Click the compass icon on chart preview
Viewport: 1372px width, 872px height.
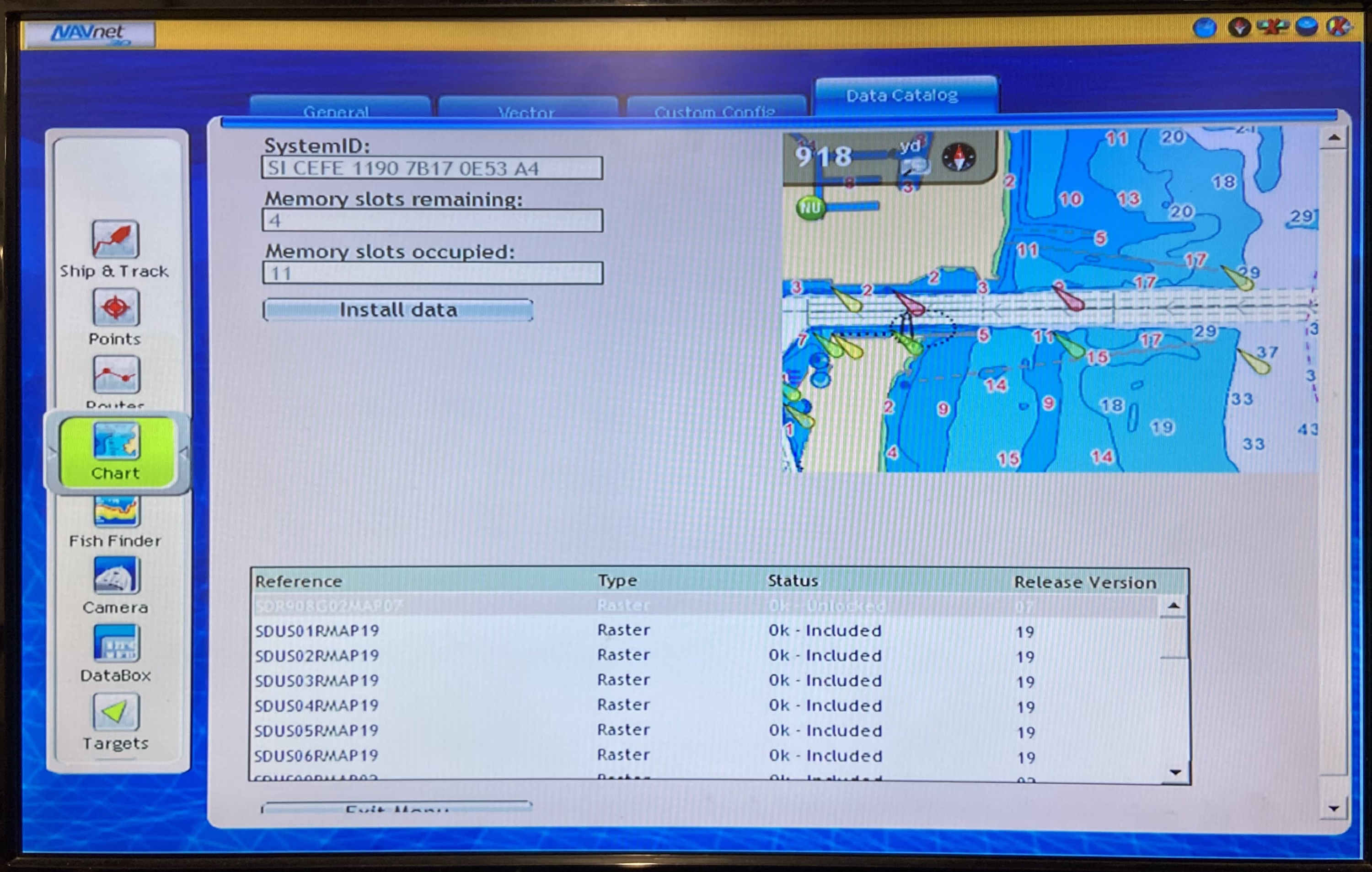(959, 157)
